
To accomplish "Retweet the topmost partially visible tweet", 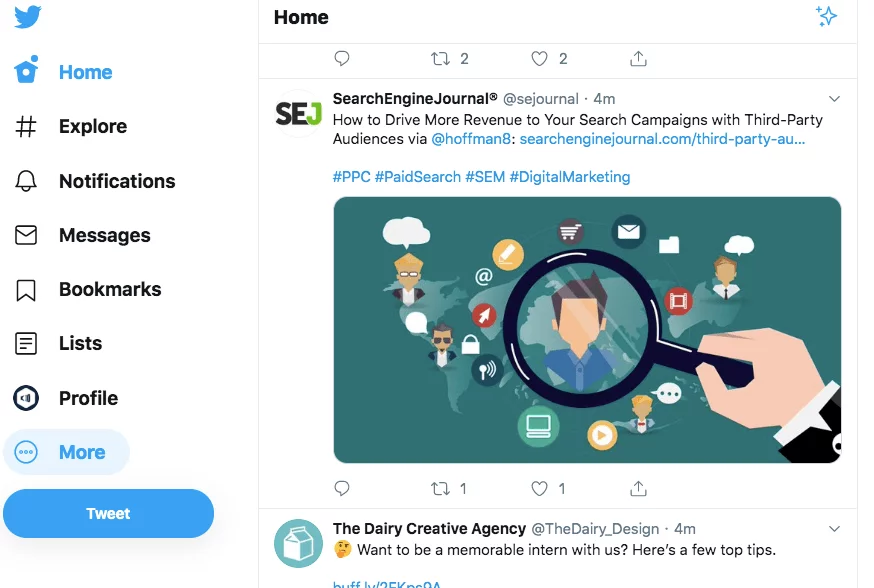I will click(x=440, y=59).
